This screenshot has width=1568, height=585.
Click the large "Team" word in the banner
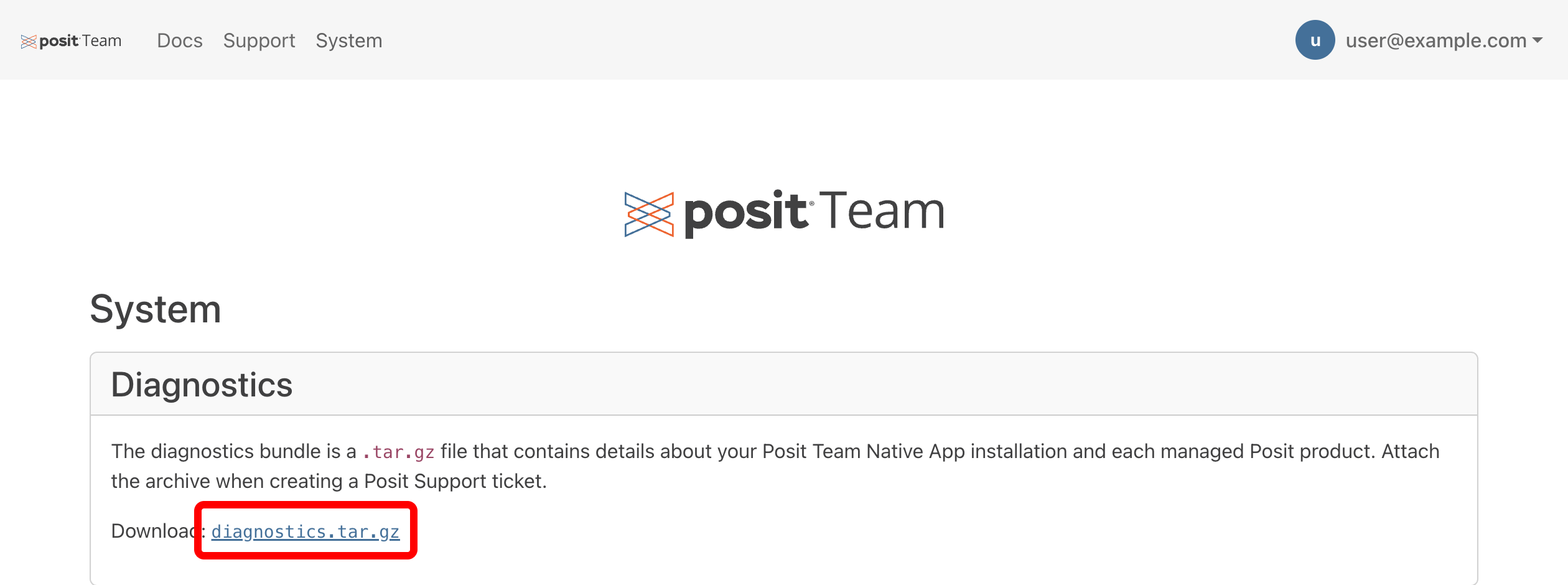(x=882, y=212)
